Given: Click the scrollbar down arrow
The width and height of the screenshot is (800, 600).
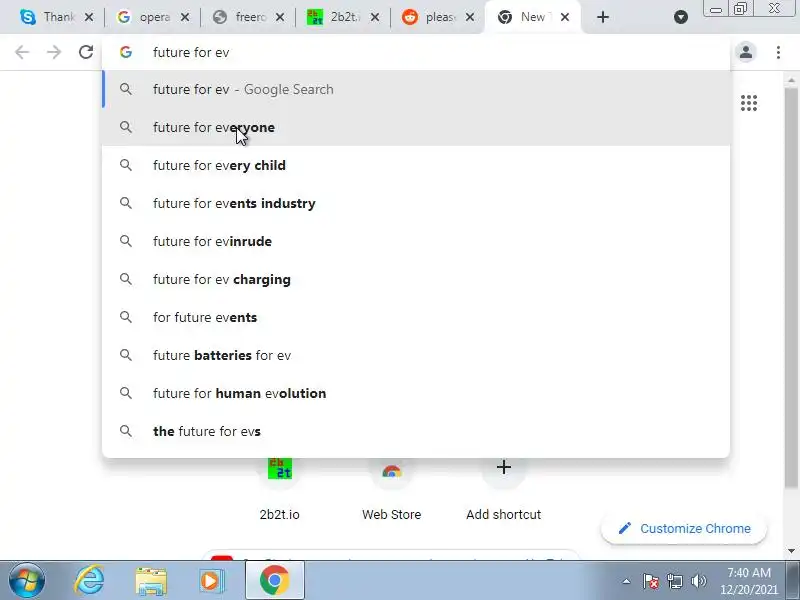Looking at the screenshot, I should 791,551.
